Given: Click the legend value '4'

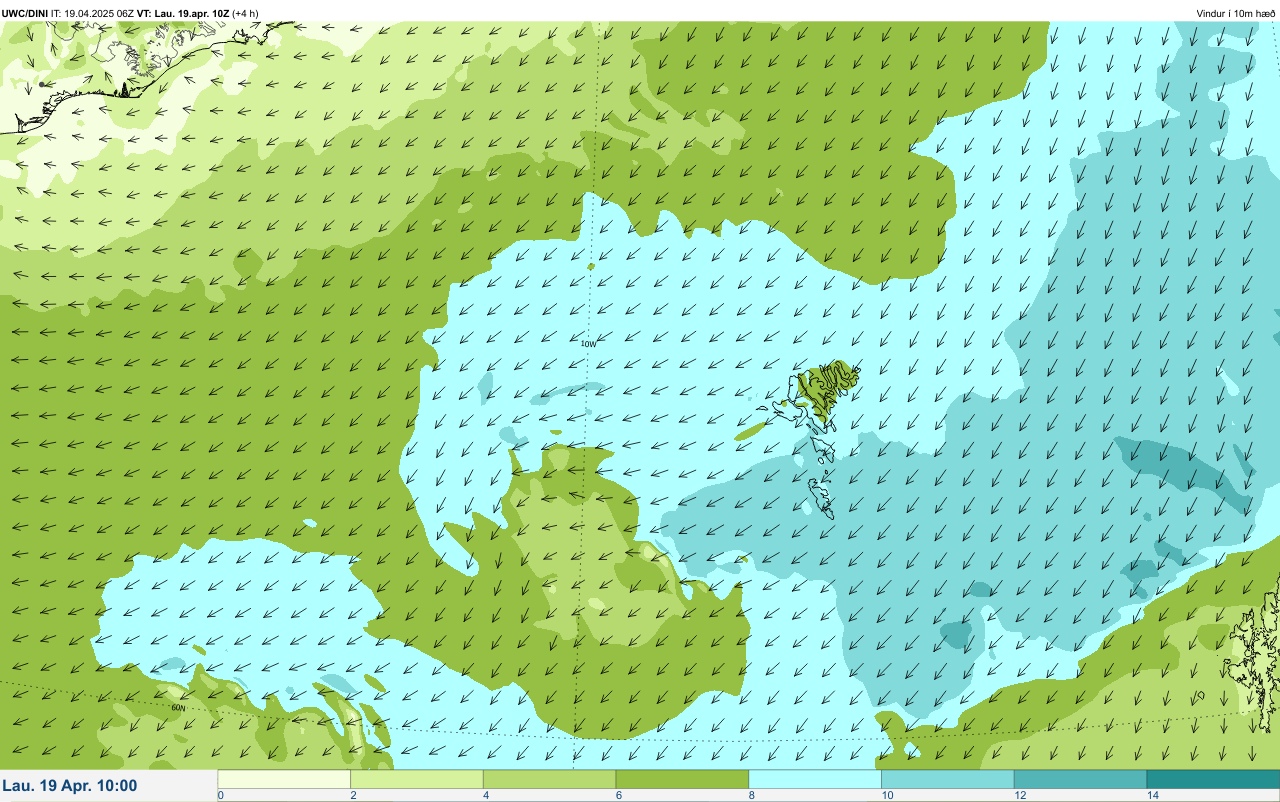Looking at the screenshot, I should (485, 795).
